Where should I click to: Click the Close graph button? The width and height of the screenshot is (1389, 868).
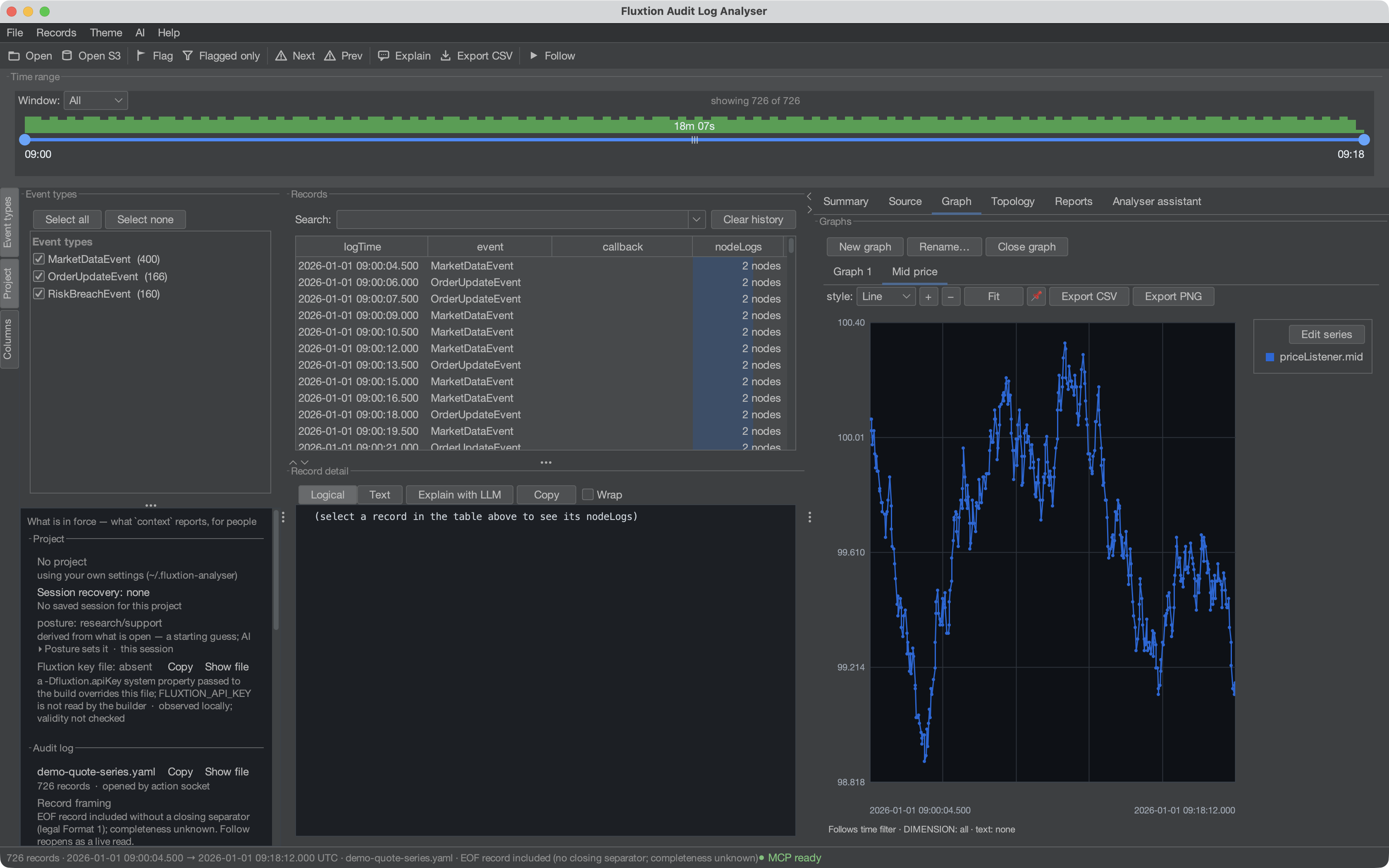coord(1026,247)
